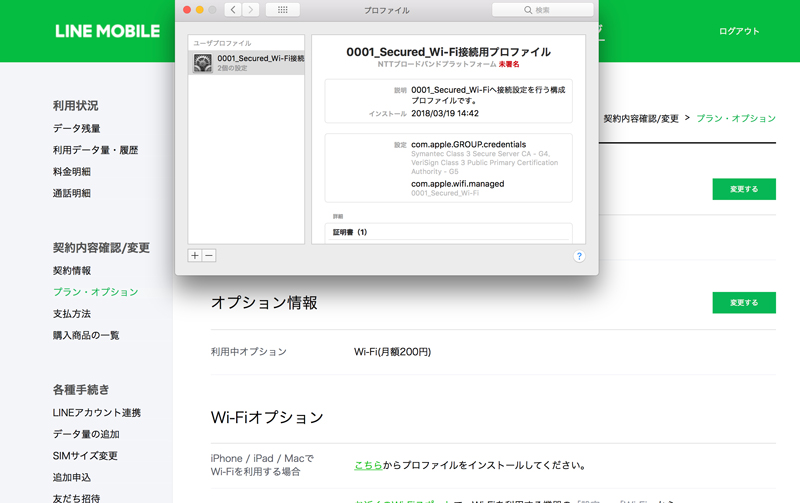Viewport: 800px width, 503px height.
Task: Open 契約情報 in sidebar
Action: (71, 271)
